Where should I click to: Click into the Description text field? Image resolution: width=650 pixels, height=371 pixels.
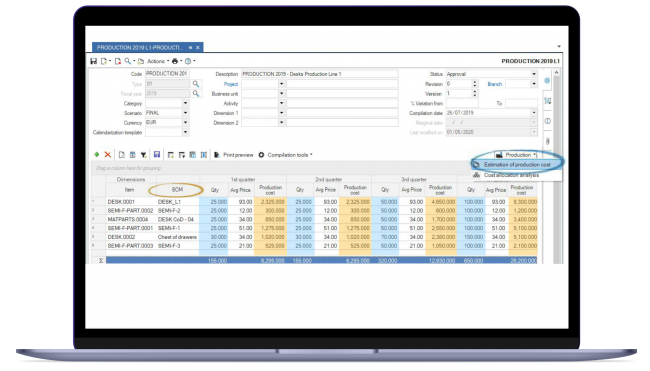[x=320, y=74]
